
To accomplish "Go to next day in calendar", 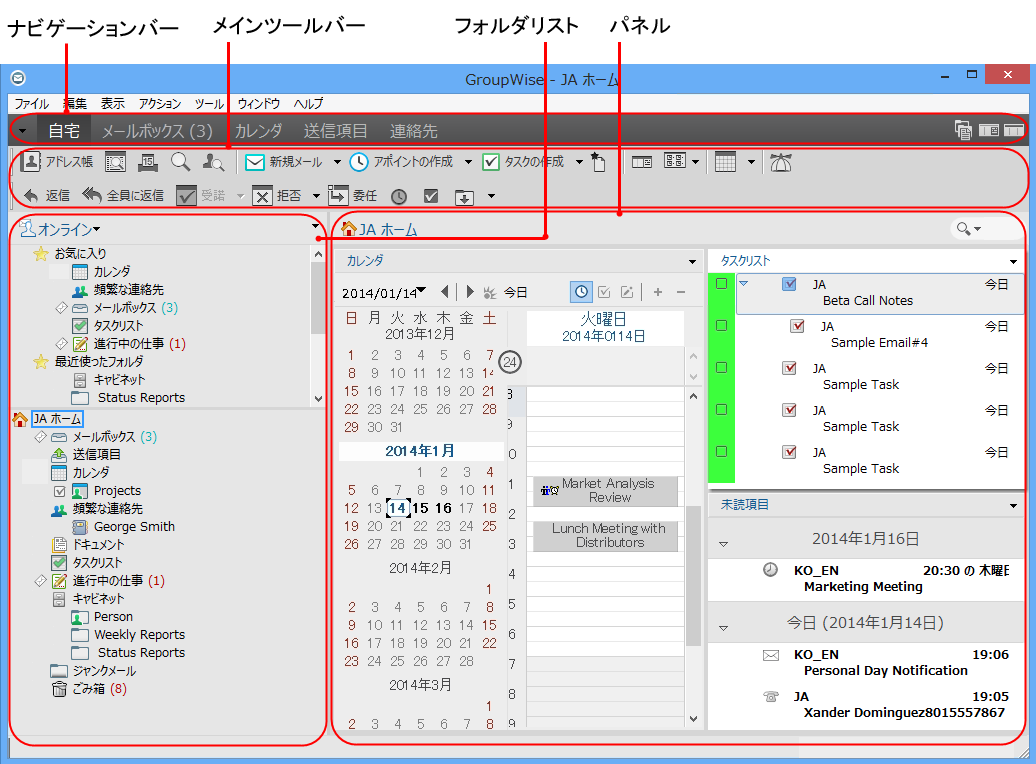I will pos(470,291).
